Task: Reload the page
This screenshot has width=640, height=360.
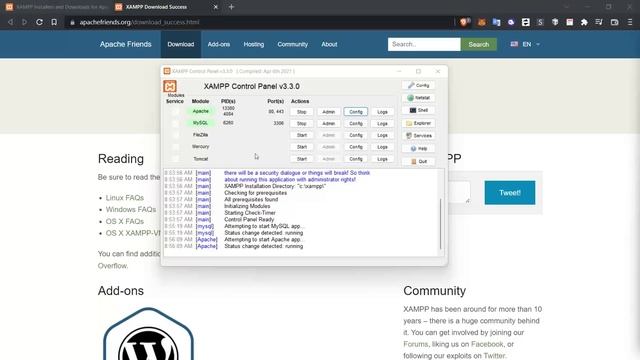Action: click(x=39, y=22)
